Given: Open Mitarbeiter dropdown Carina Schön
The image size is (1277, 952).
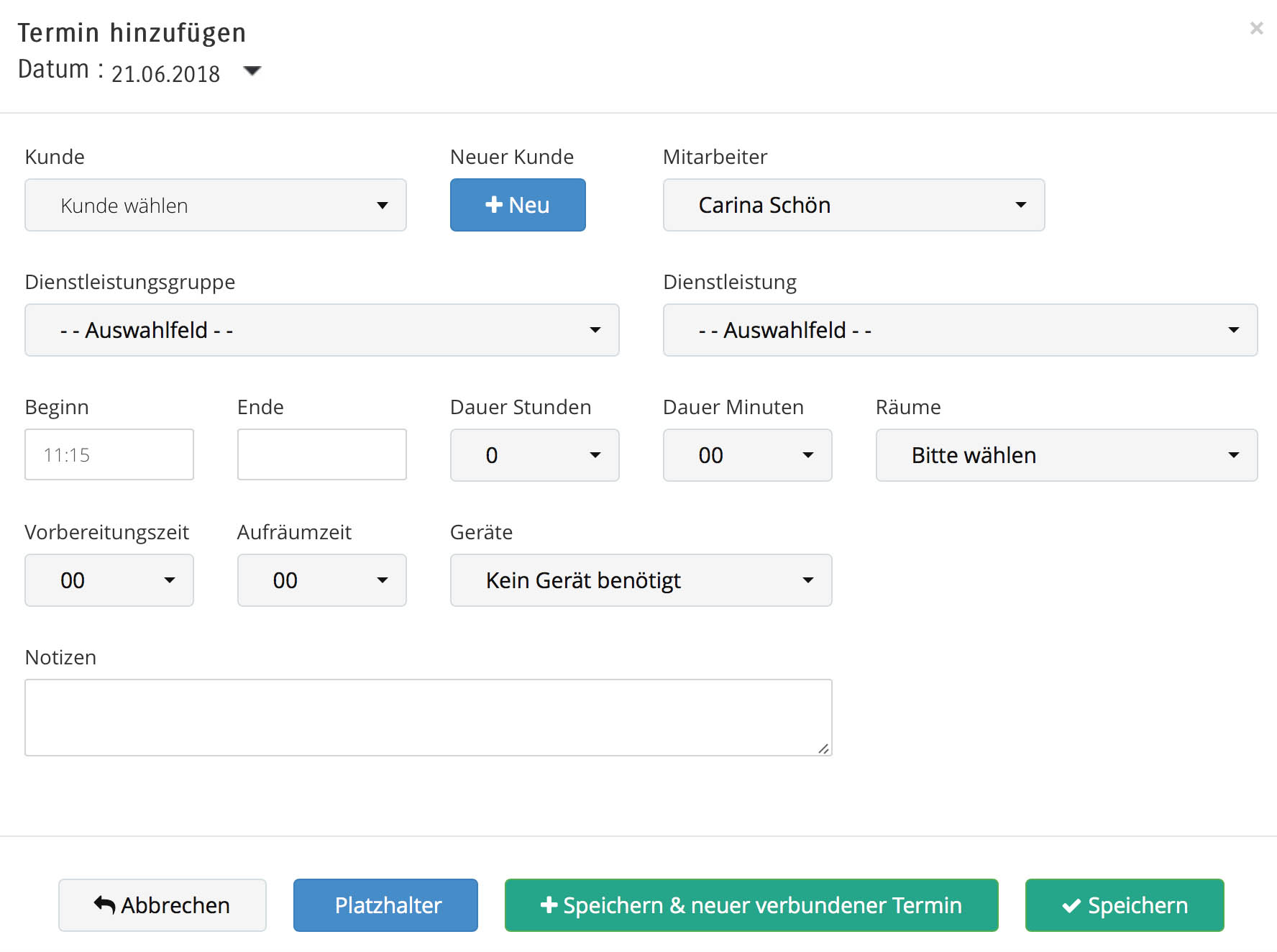Looking at the screenshot, I should pyautogui.click(x=853, y=205).
